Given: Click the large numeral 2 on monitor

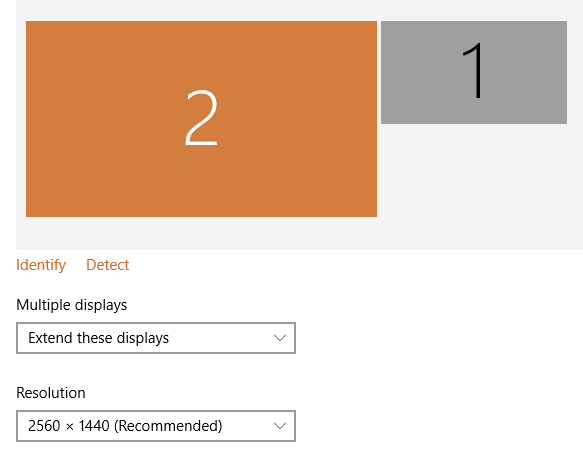Looking at the screenshot, I should [x=201, y=118].
